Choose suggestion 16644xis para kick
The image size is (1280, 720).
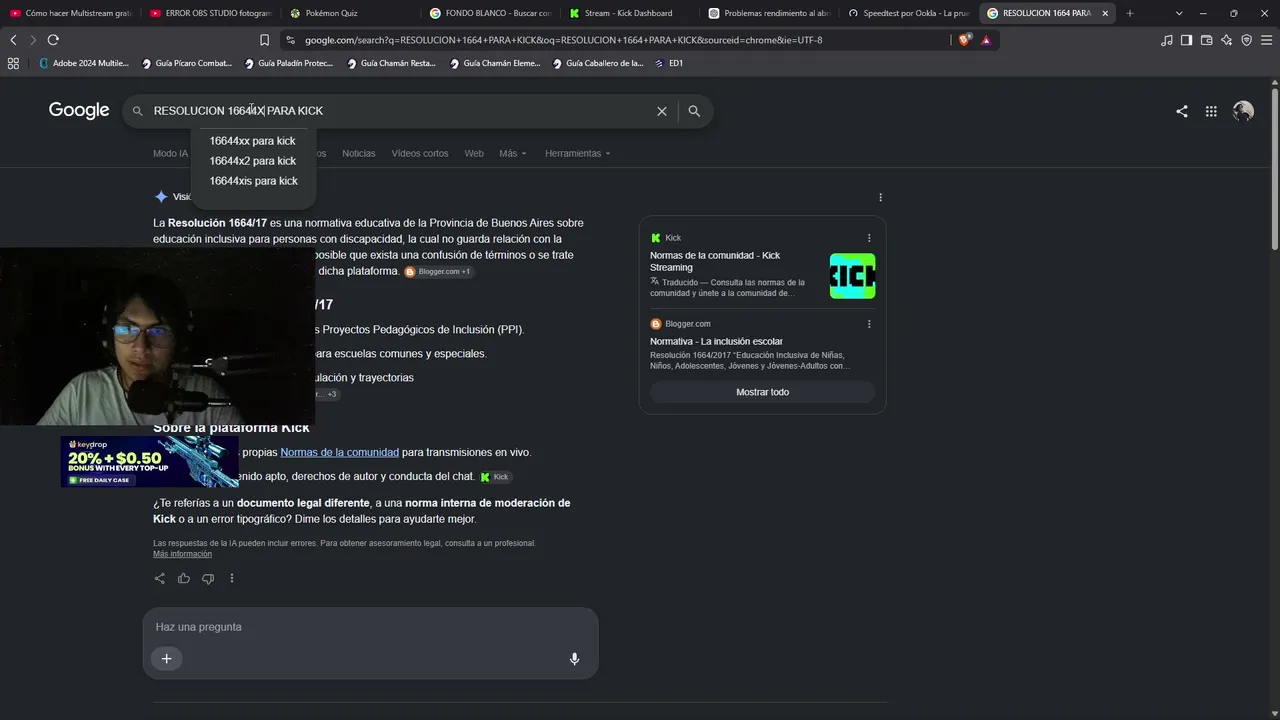click(253, 181)
